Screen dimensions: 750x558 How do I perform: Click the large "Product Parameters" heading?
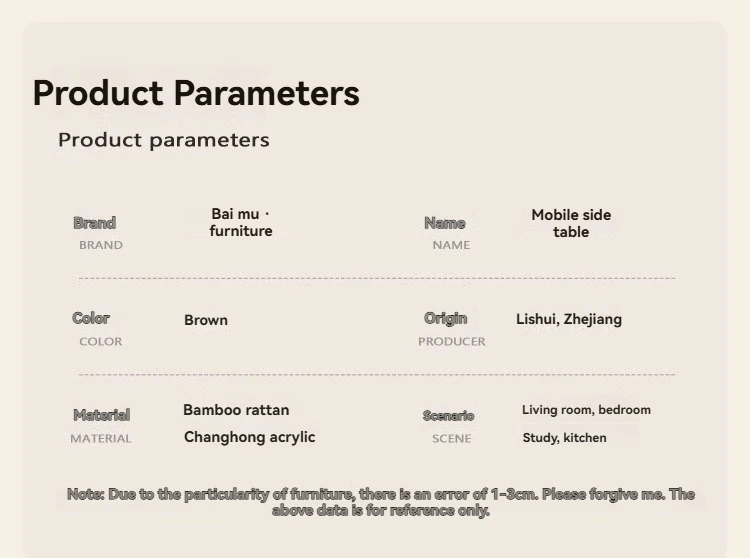point(196,93)
